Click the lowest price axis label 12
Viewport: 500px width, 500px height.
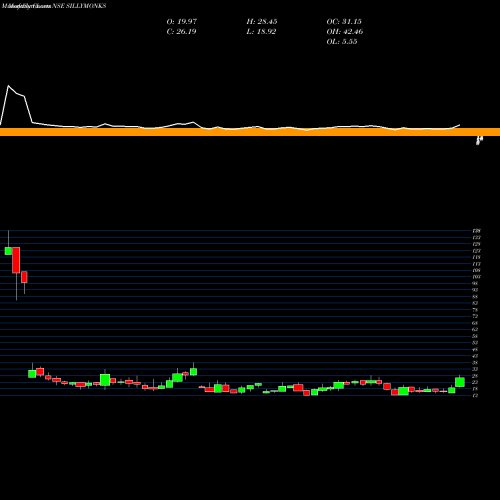click(x=475, y=395)
